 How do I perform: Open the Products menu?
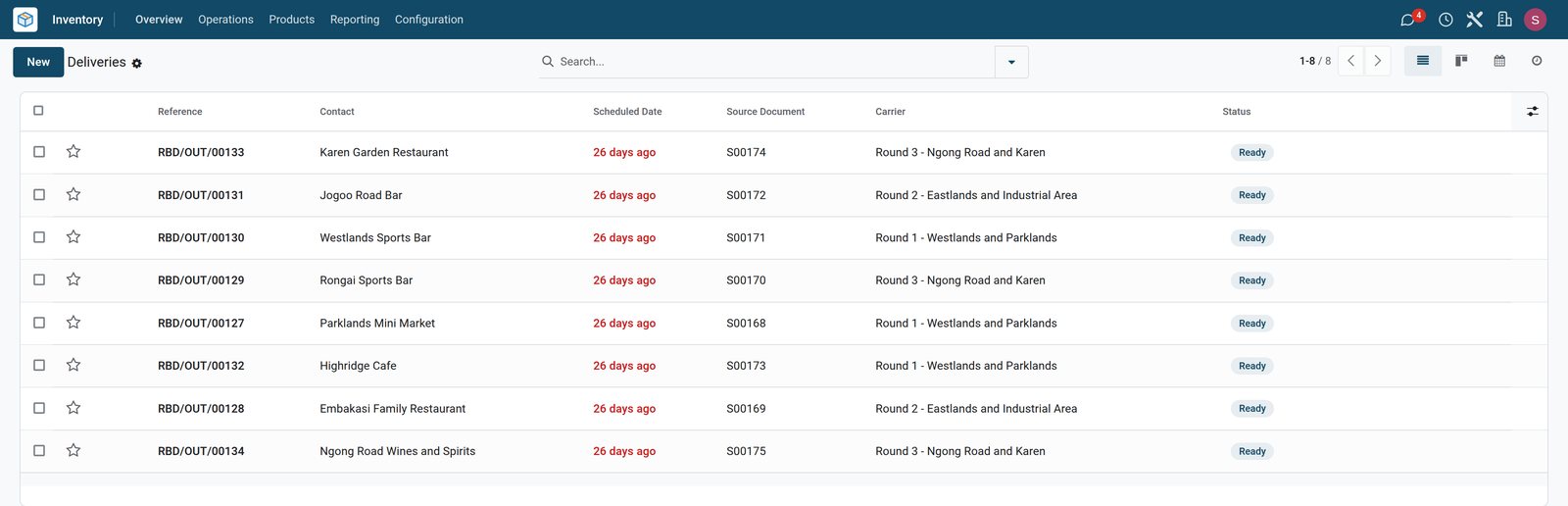click(x=292, y=20)
